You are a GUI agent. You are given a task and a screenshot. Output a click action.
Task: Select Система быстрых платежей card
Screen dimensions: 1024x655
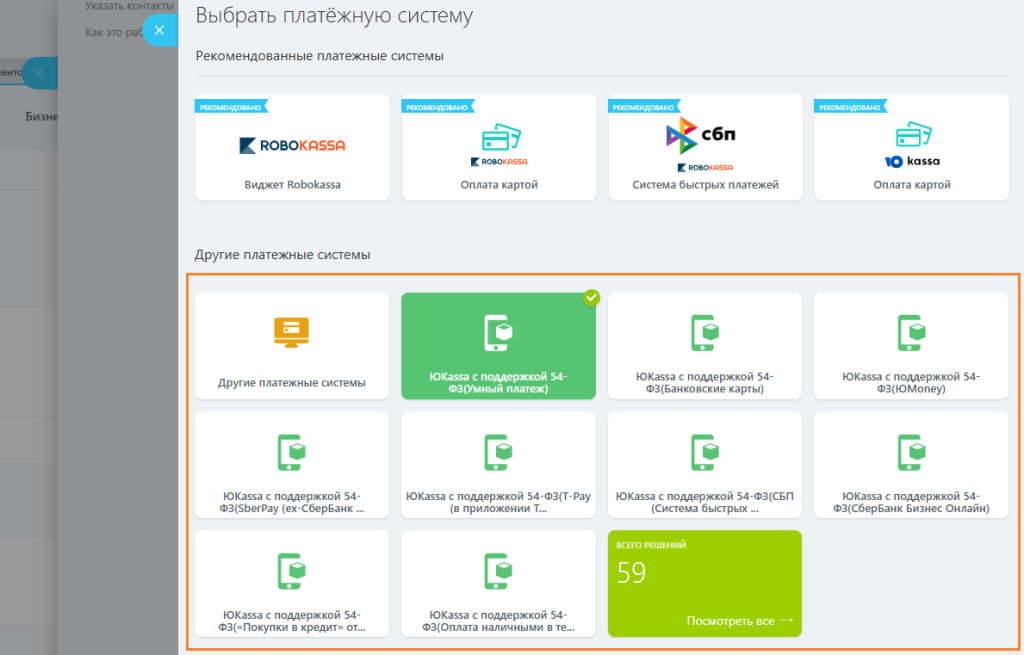[705, 148]
